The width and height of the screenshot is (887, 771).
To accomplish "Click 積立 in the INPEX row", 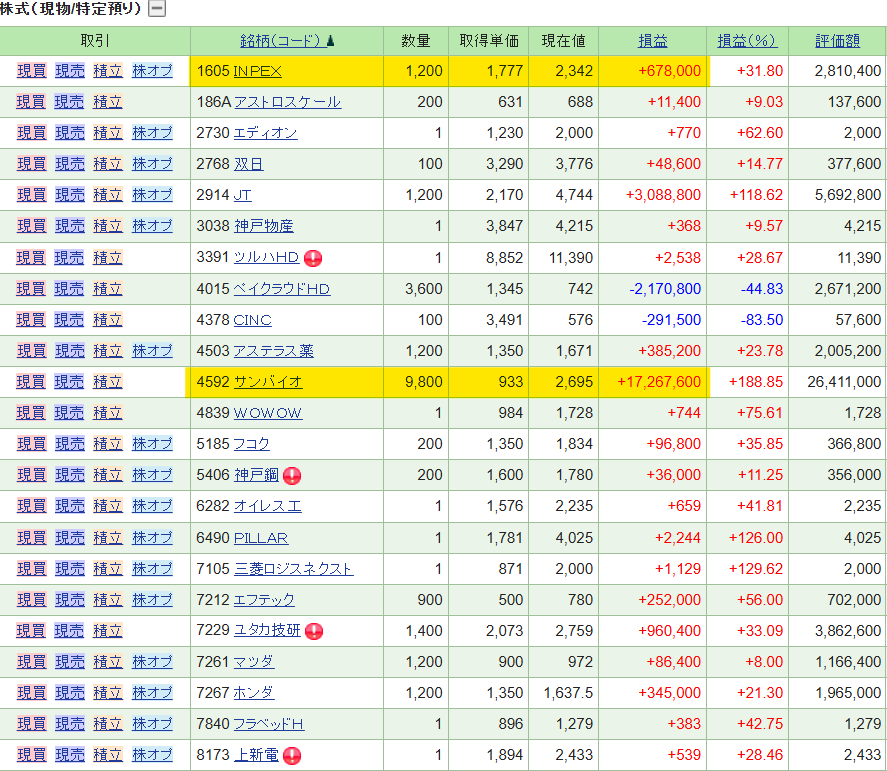I will (x=107, y=71).
